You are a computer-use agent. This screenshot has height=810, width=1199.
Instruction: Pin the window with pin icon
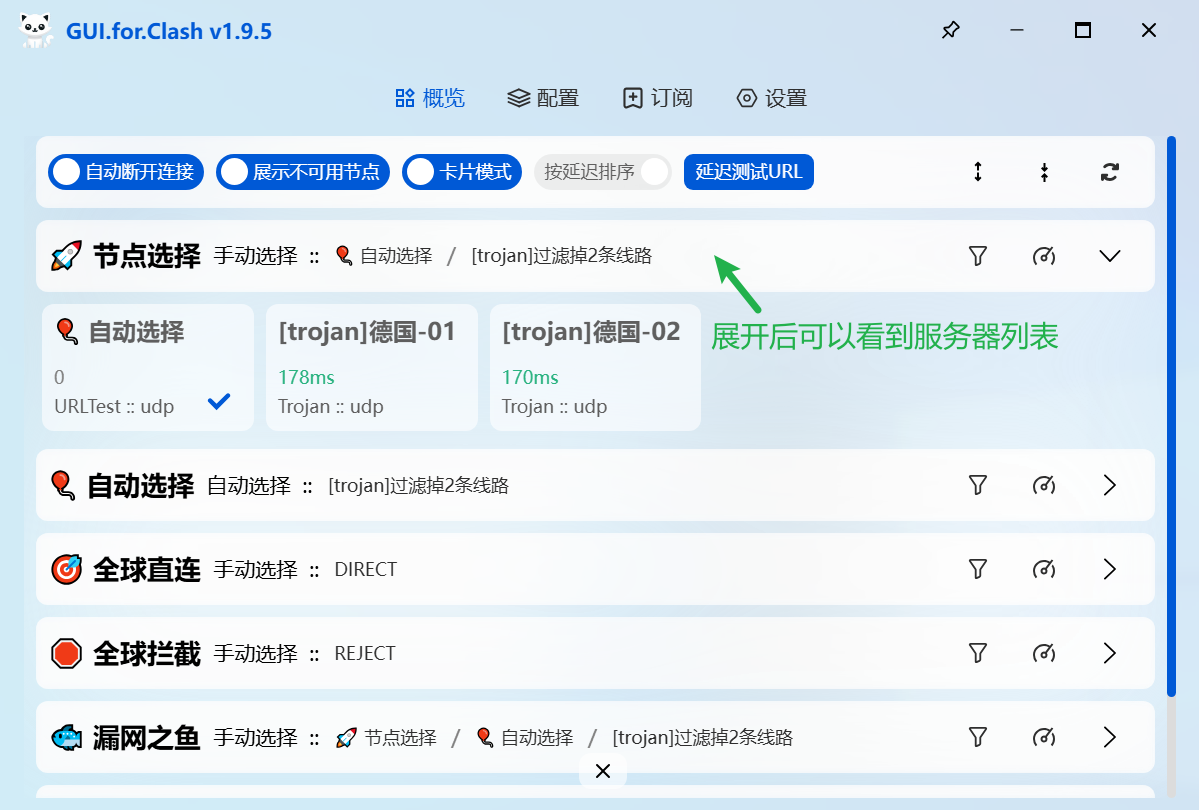coord(950,31)
